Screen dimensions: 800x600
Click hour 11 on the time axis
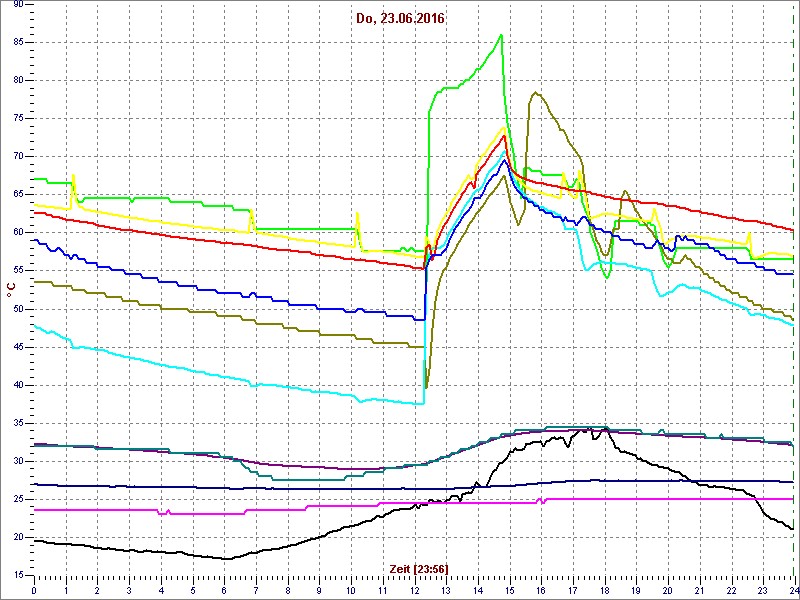coord(383,589)
